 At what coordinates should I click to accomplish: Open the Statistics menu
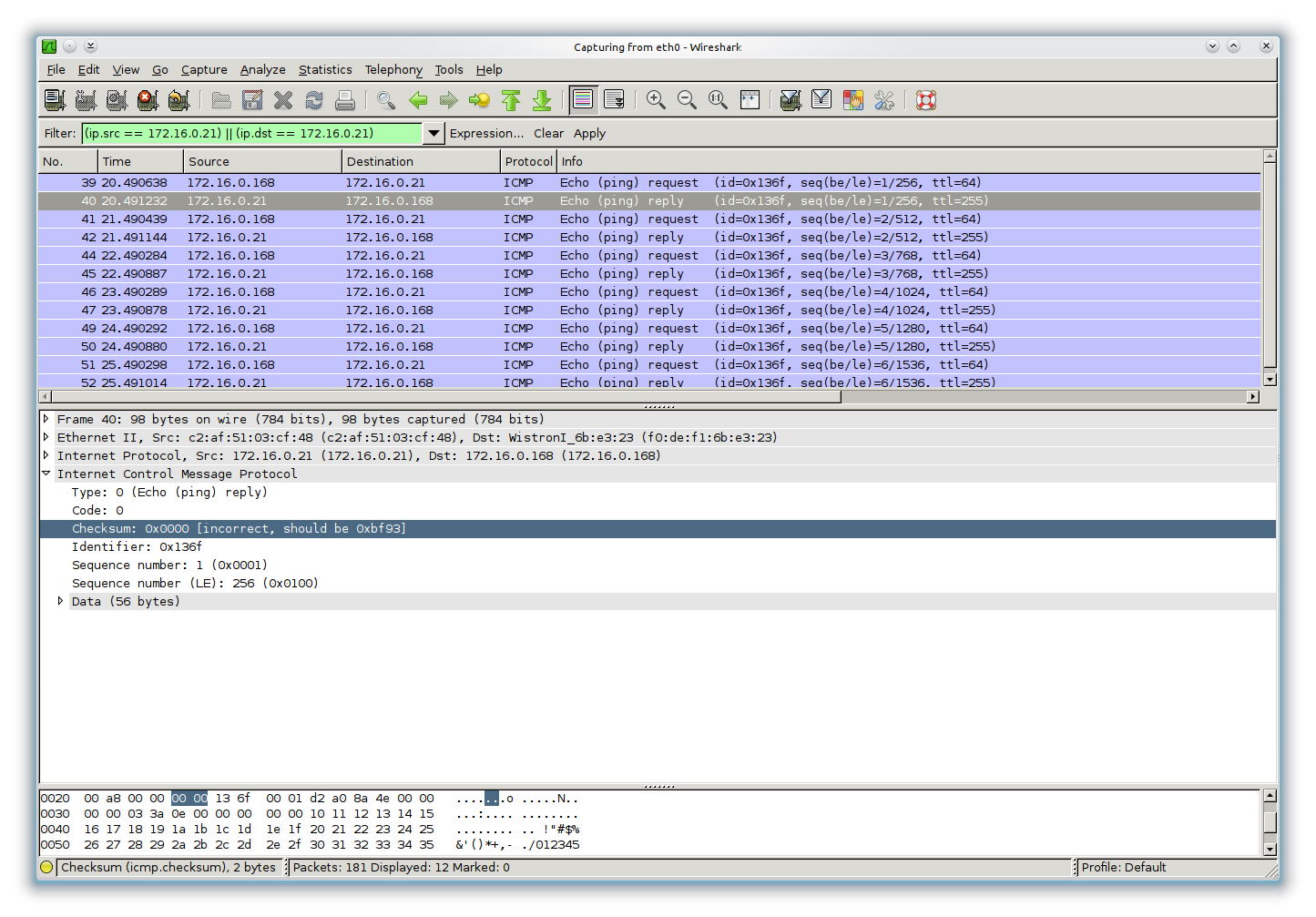tap(325, 70)
